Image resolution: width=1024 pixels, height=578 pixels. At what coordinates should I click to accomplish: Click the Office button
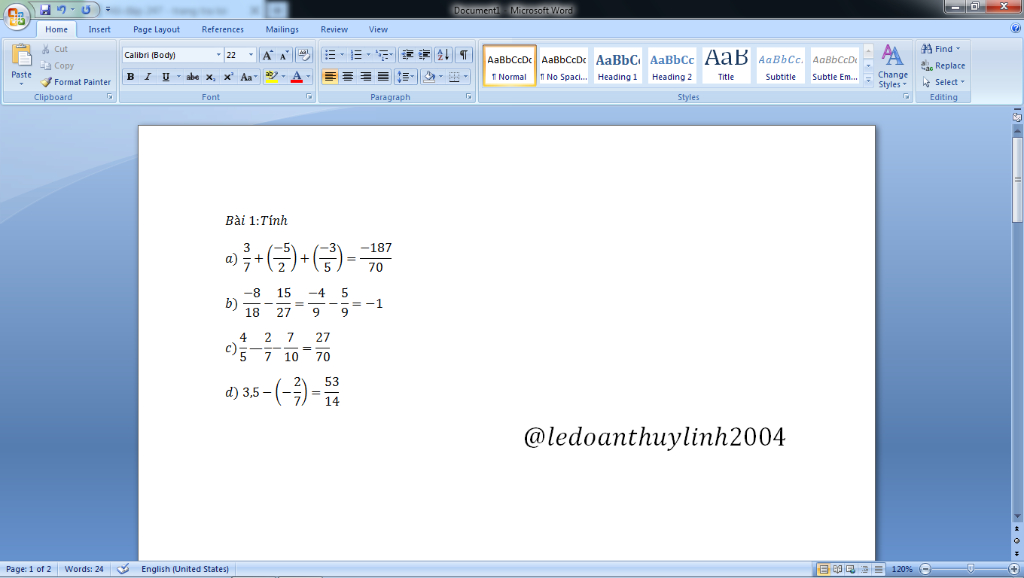(16, 16)
